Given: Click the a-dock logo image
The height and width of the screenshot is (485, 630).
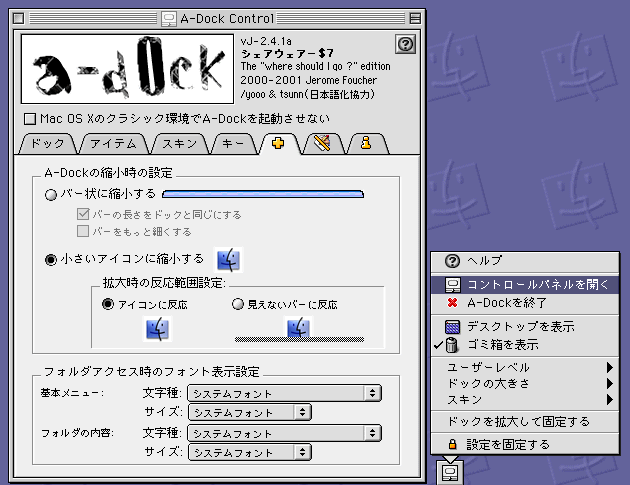Looking at the screenshot, I should (127, 69).
